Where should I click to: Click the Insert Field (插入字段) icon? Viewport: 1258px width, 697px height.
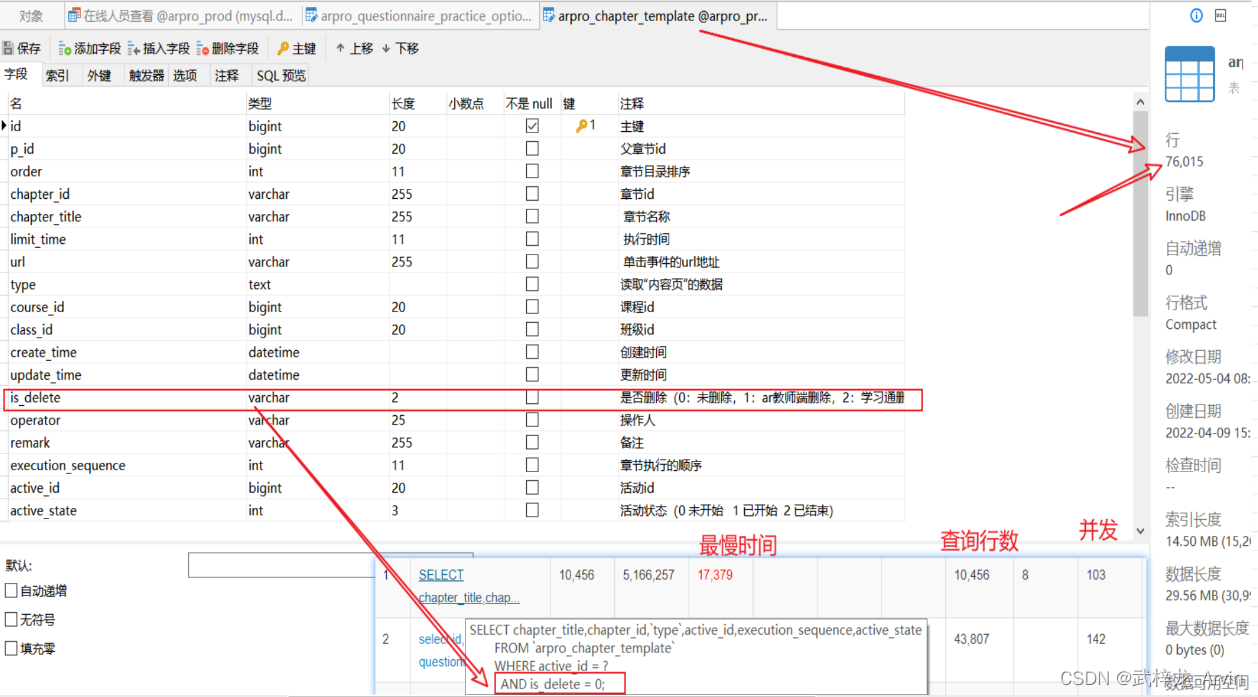pos(134,48)
